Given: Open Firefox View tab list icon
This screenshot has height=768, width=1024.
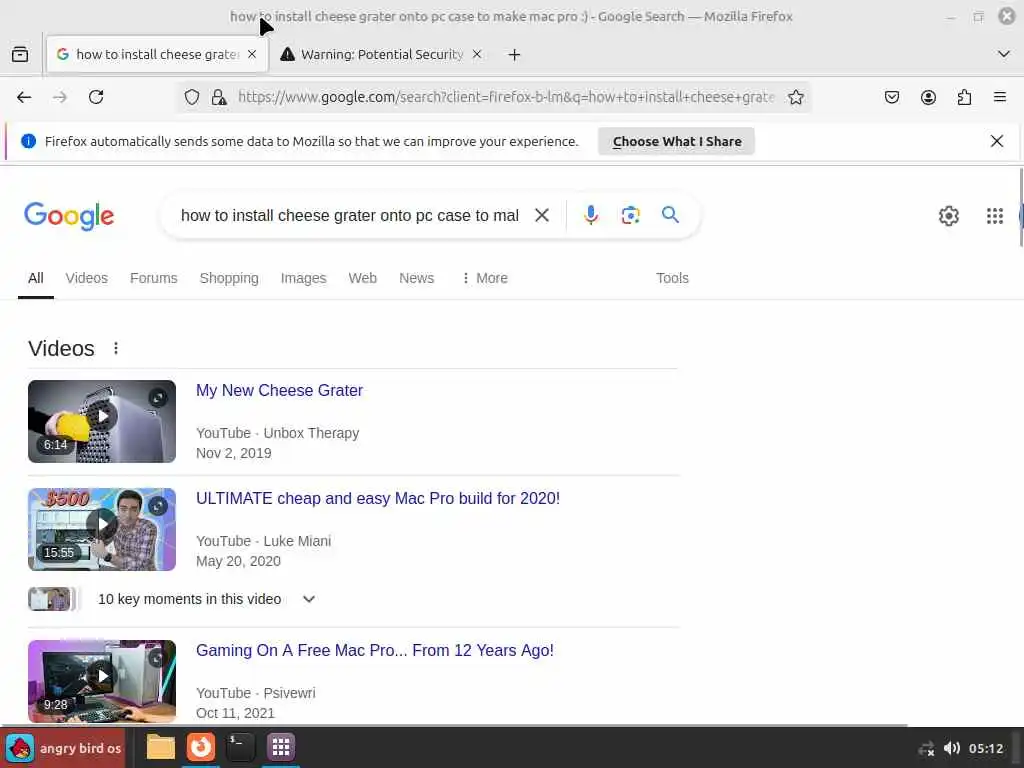Looking at the screenshot, I should point(20,54).
